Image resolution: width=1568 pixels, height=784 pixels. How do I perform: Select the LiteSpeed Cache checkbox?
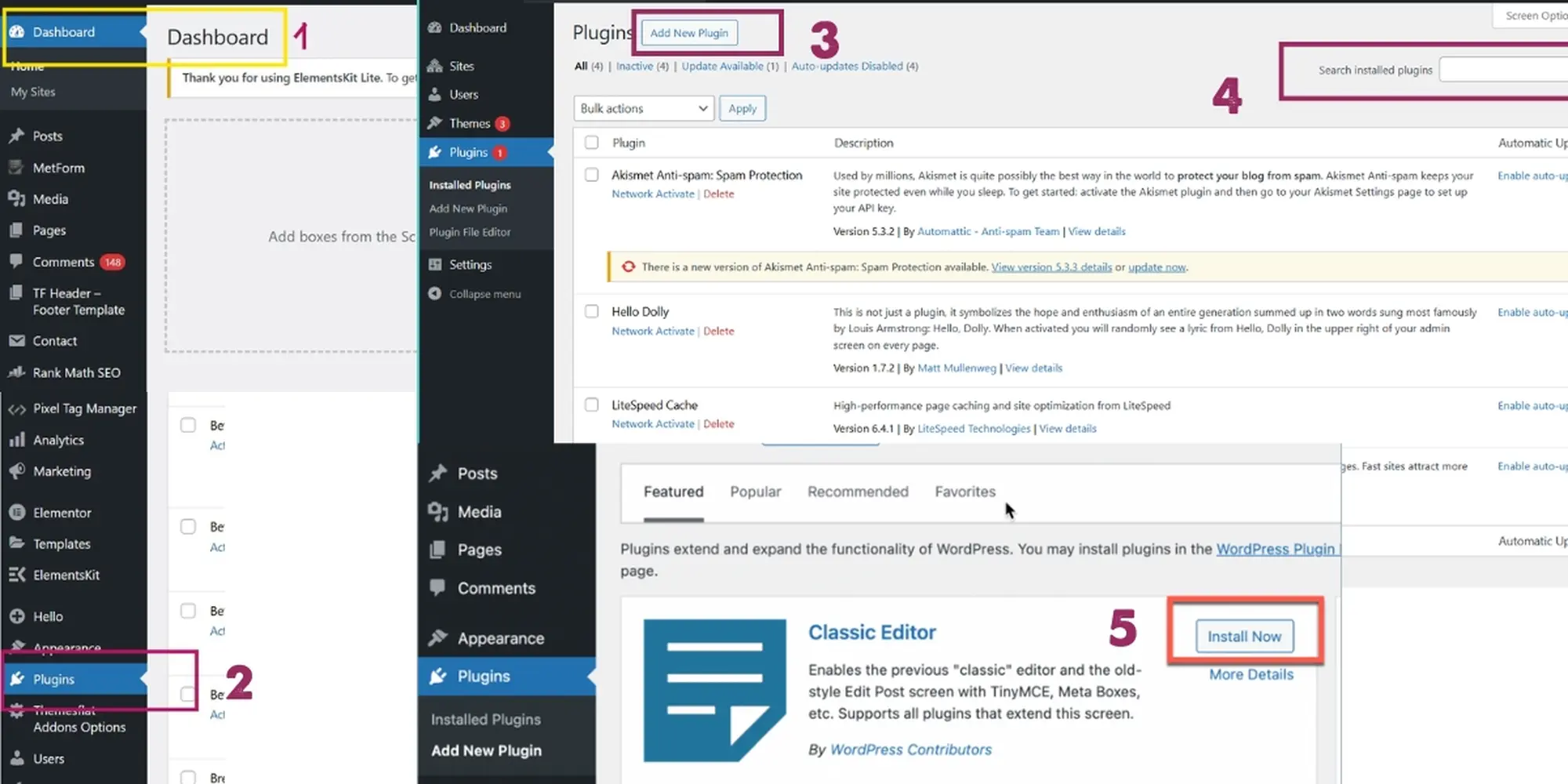[x=592, y=405]
